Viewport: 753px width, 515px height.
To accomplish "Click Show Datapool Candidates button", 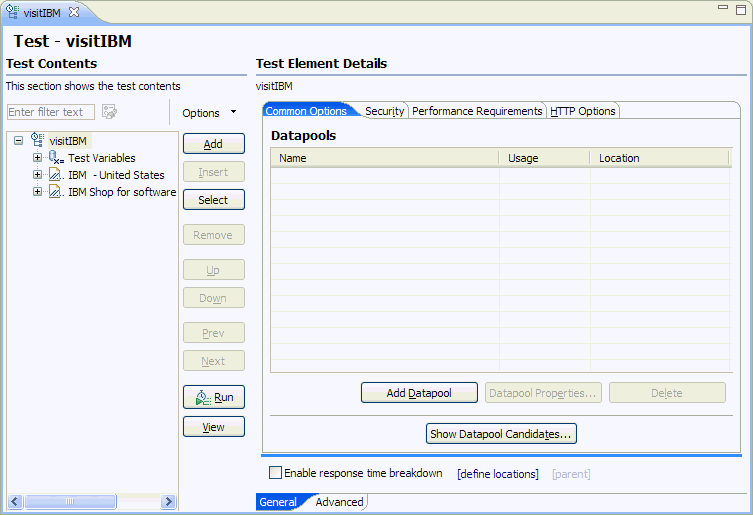I will pos(501,433).
